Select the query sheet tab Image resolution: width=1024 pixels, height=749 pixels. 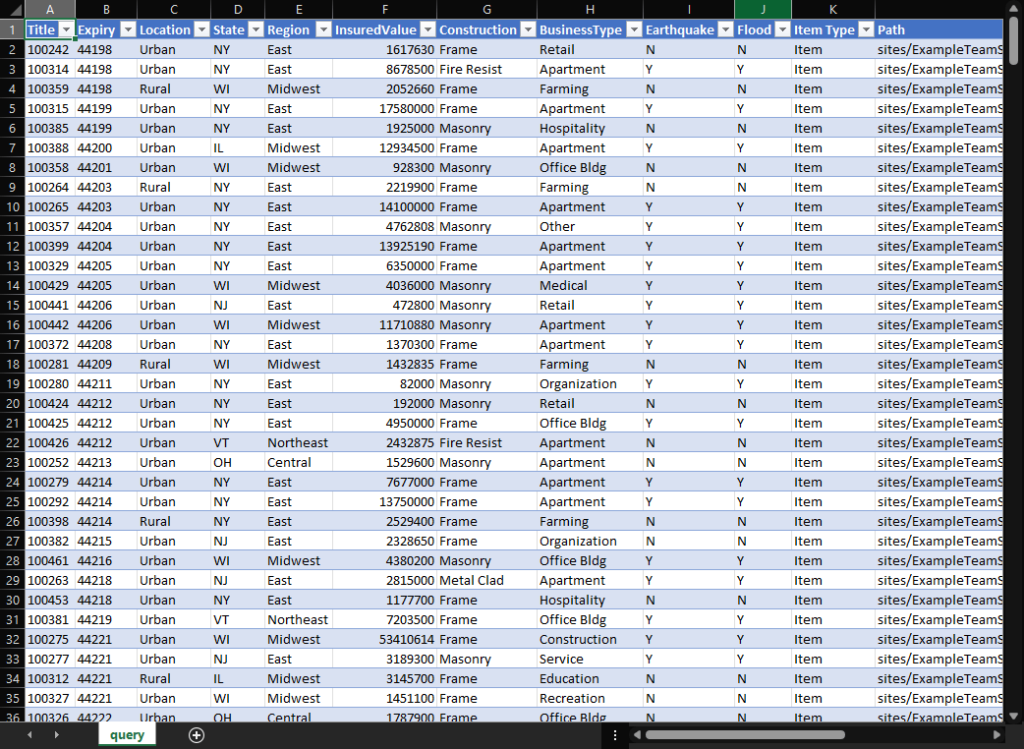[x=127, y=735]
